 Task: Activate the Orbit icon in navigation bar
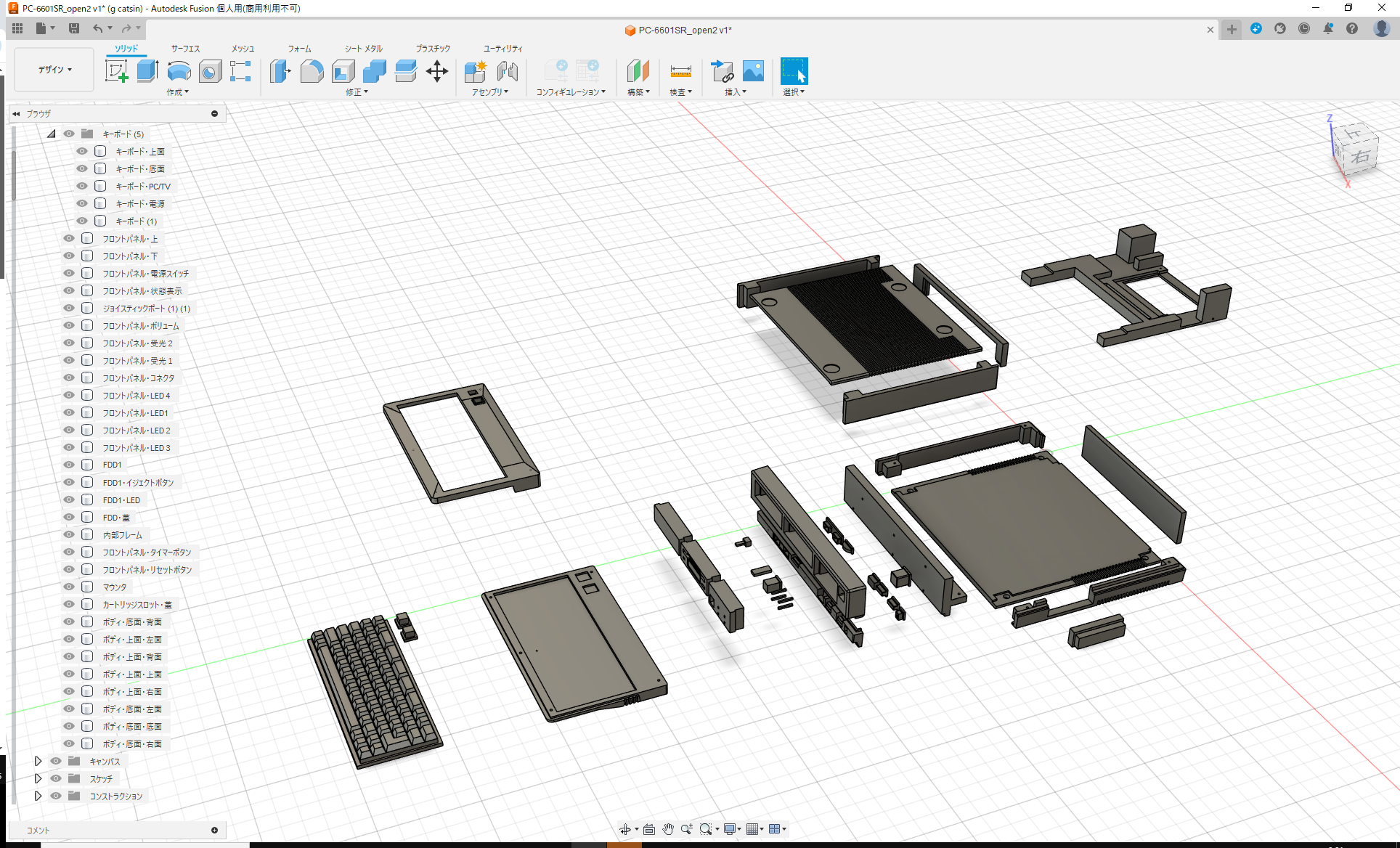pos(626,828)
